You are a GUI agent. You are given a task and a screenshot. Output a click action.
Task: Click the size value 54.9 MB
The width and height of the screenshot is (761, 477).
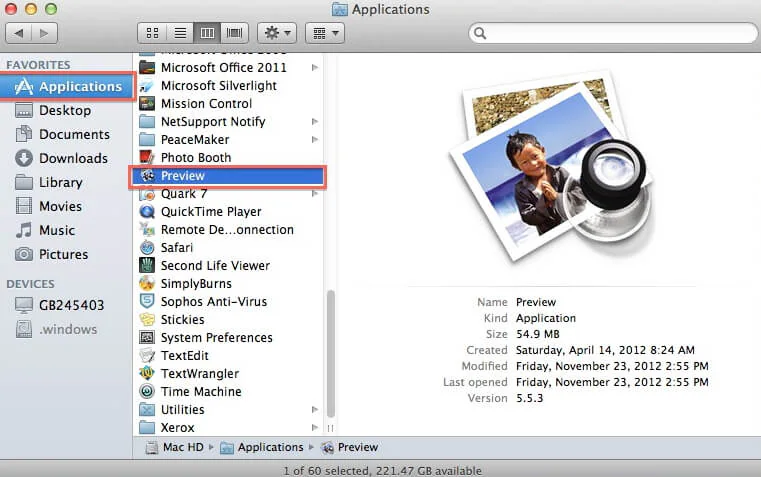538,334
